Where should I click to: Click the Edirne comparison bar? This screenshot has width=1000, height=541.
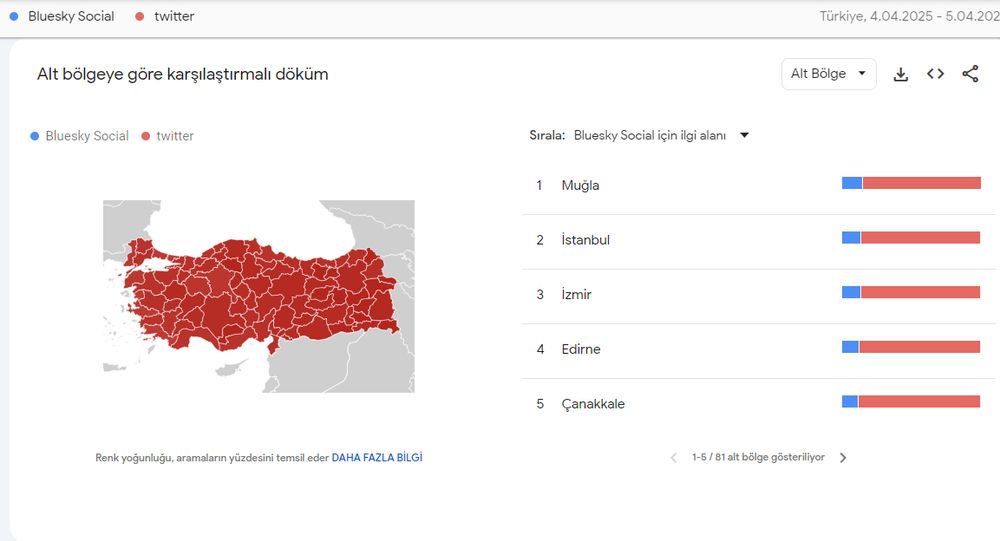911,347
